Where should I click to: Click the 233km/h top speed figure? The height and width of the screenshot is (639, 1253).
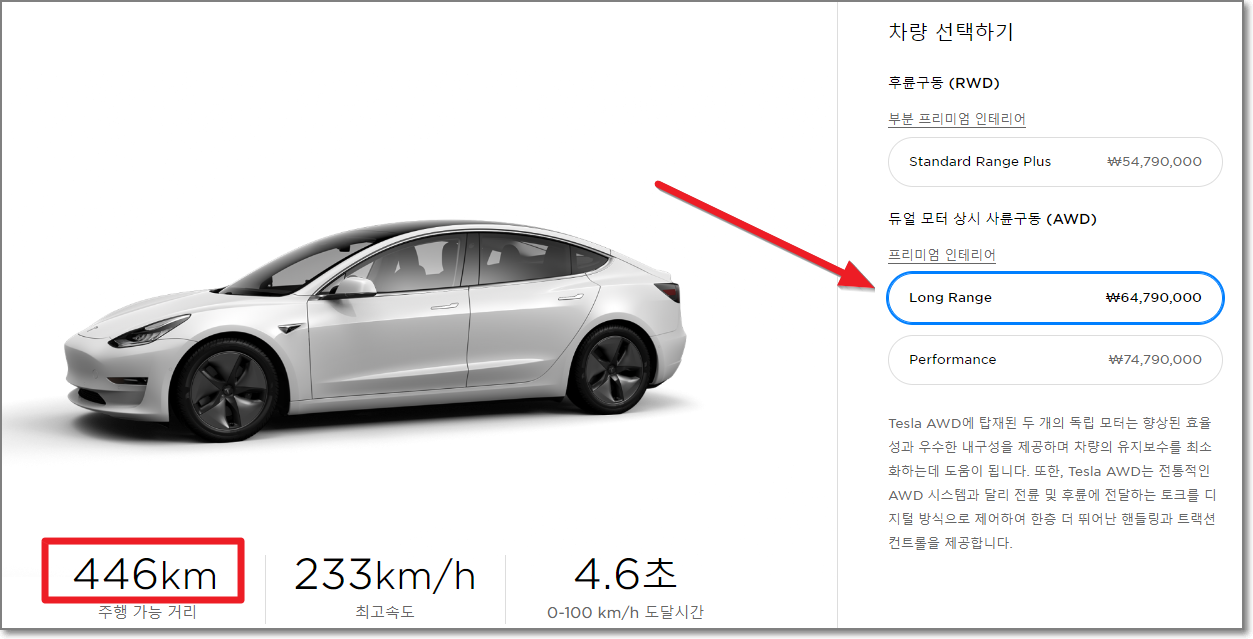[x=385, y=575]
